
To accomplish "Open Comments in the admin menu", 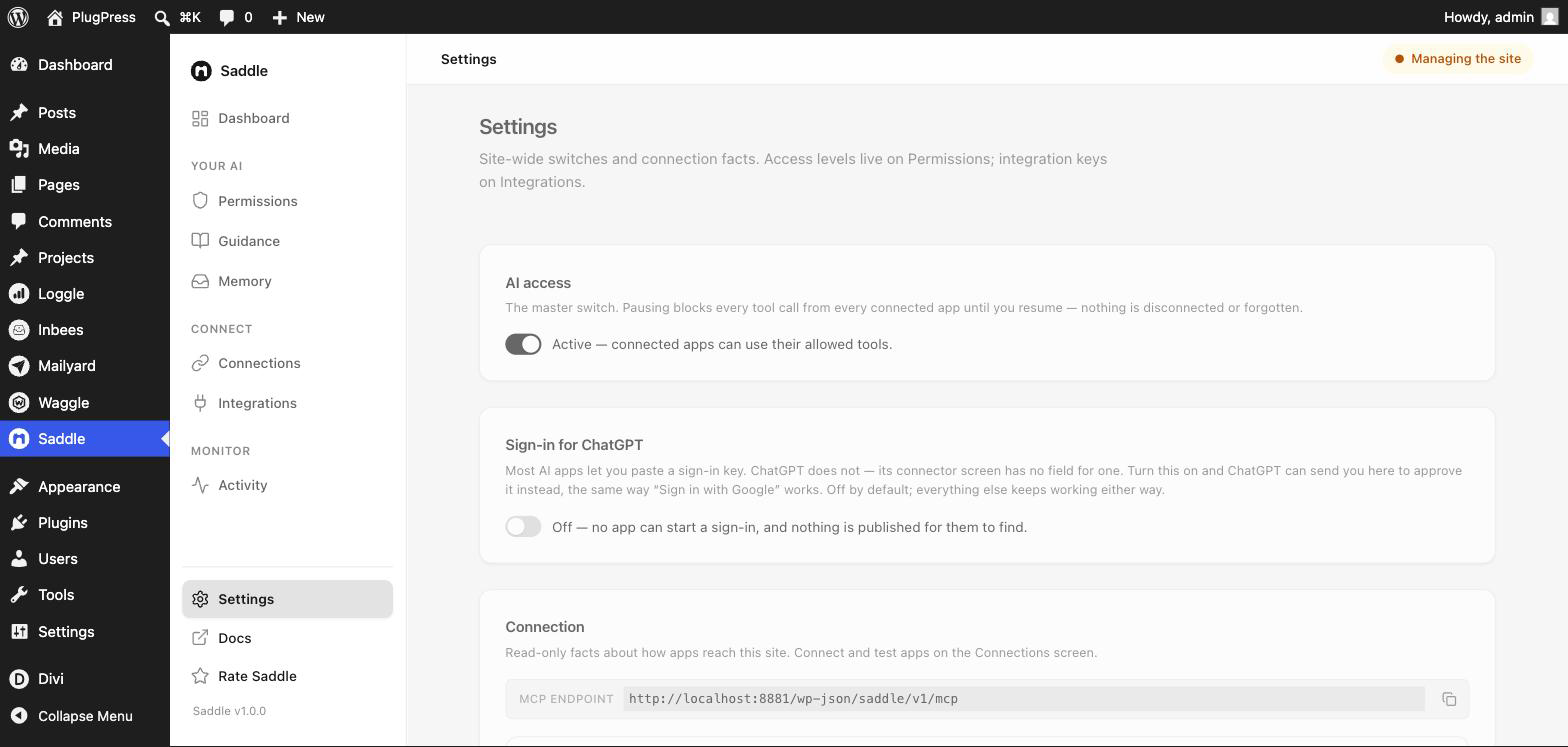I will pyautogui.click(x=85, y=222).
